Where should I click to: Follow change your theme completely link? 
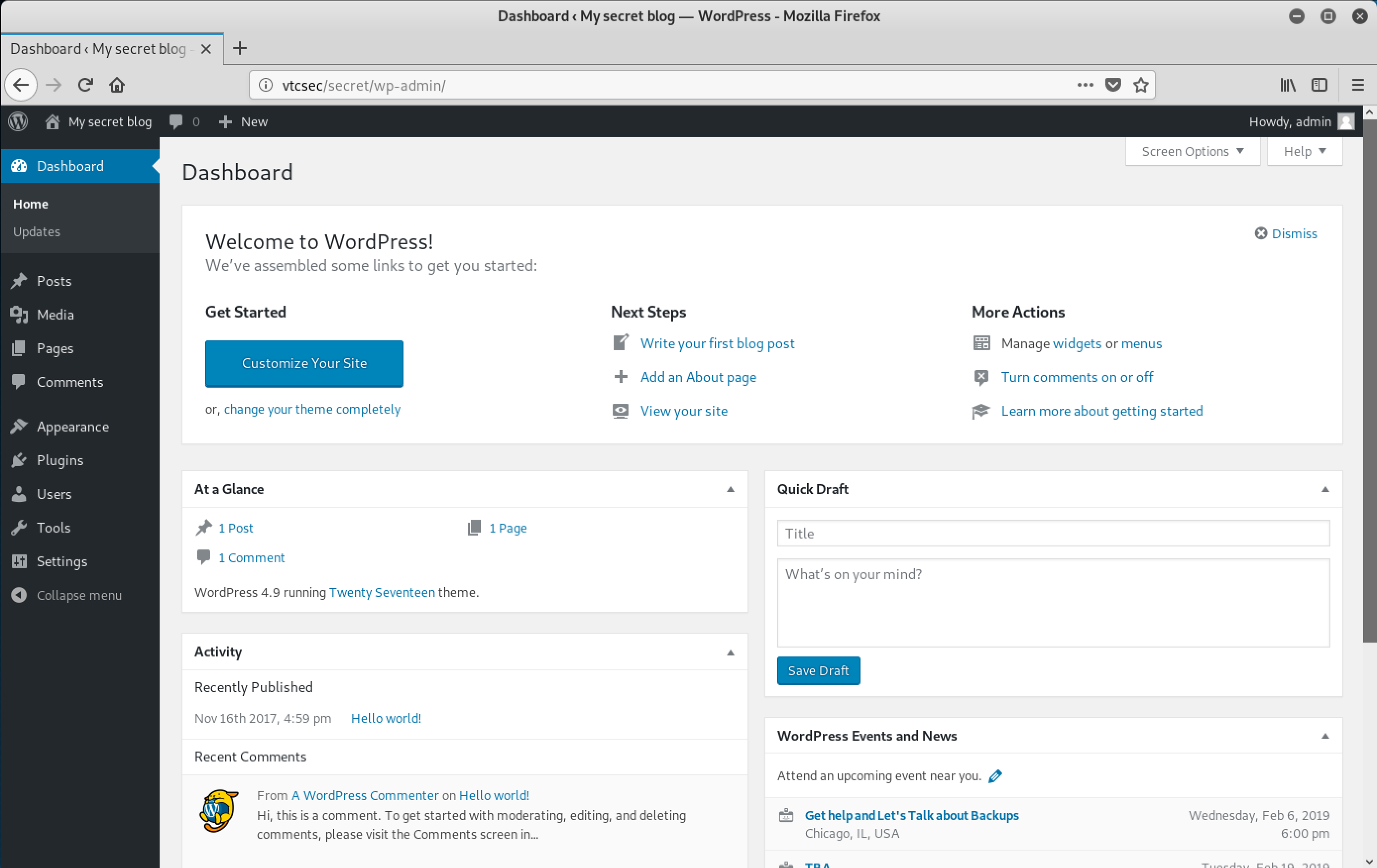(x=312, y=409)
